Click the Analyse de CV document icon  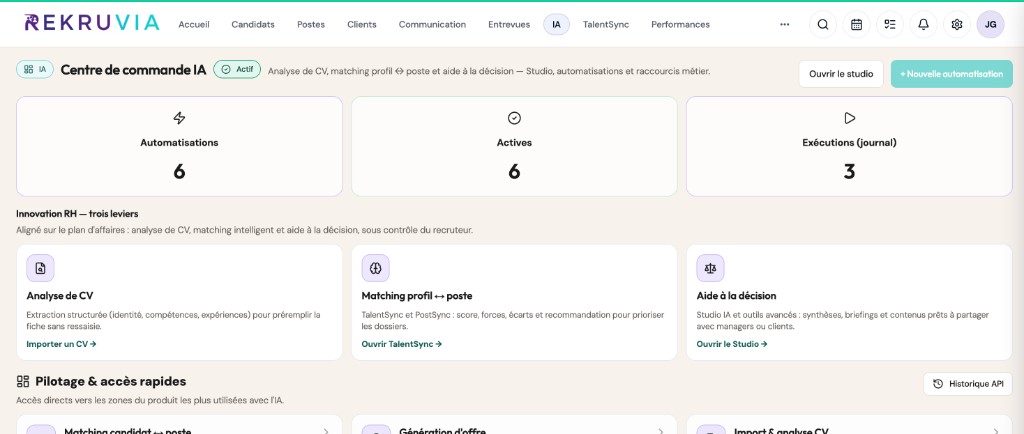[40, 268]
